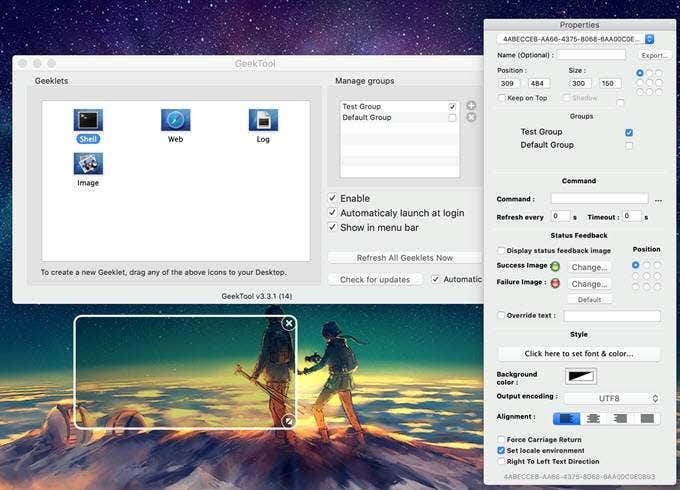Select the Shell geeklet icon
The image size is (680, 490).
88,120
